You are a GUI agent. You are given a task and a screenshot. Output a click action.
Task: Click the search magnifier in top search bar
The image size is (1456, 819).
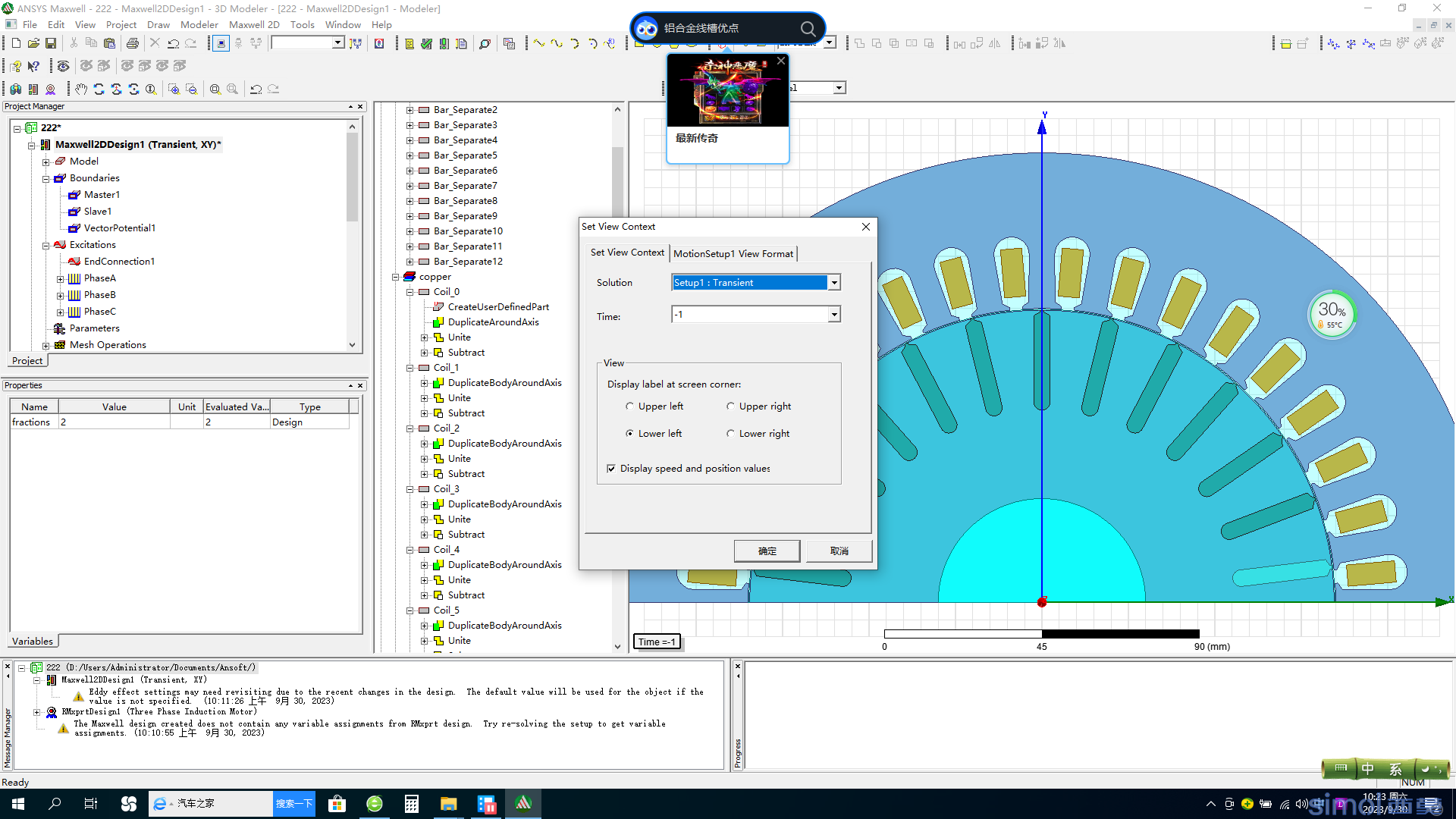pos(808,29)
